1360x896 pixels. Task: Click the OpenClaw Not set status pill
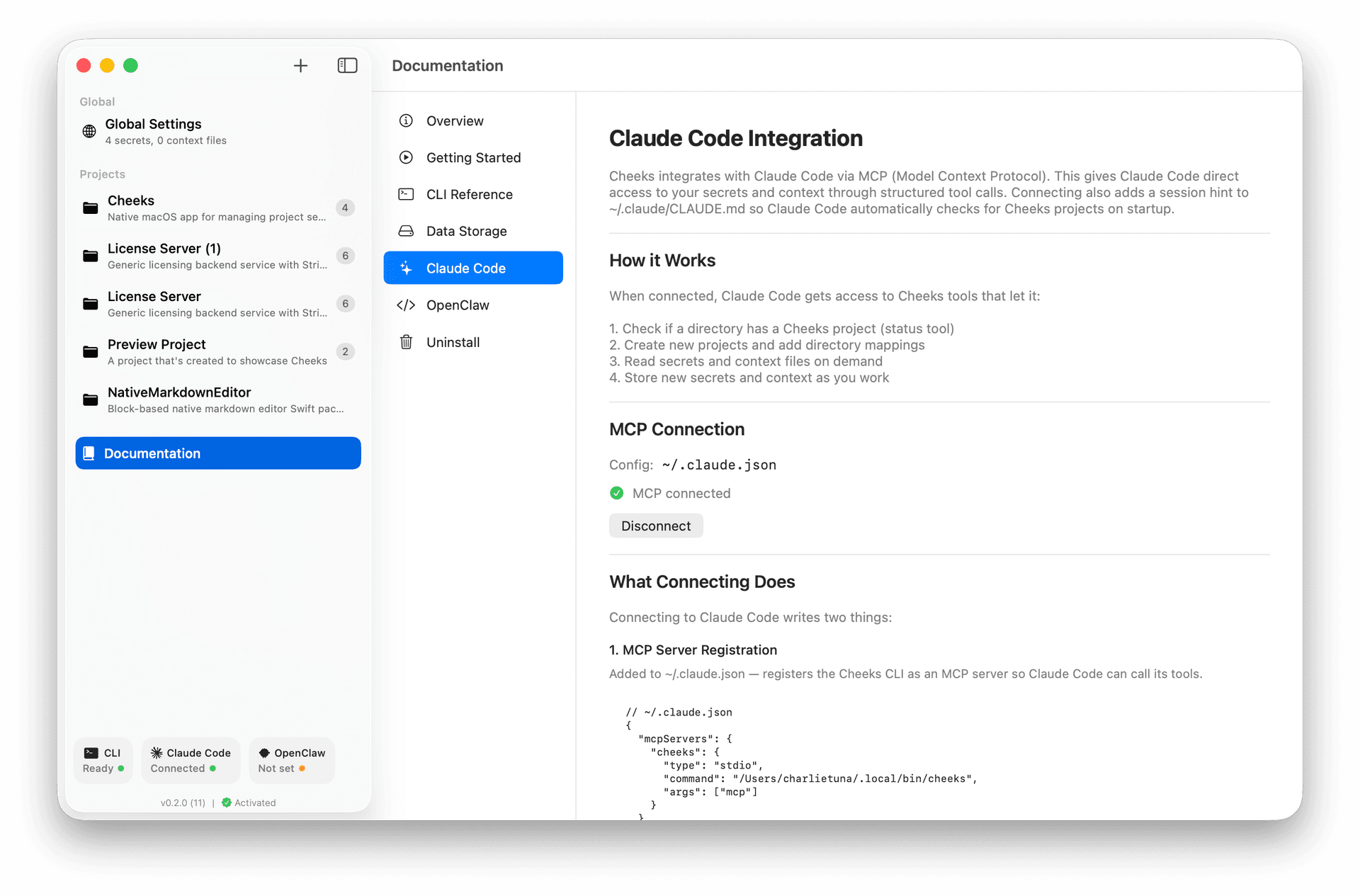(291, 760)
